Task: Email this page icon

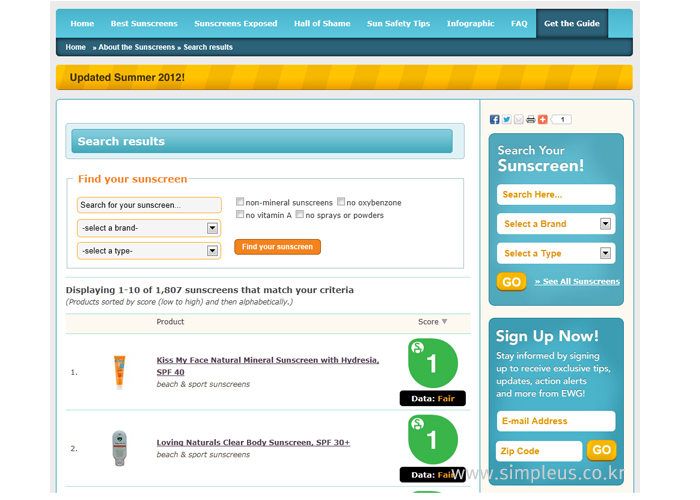Action: pyautogui.click(x=518, y=119)
